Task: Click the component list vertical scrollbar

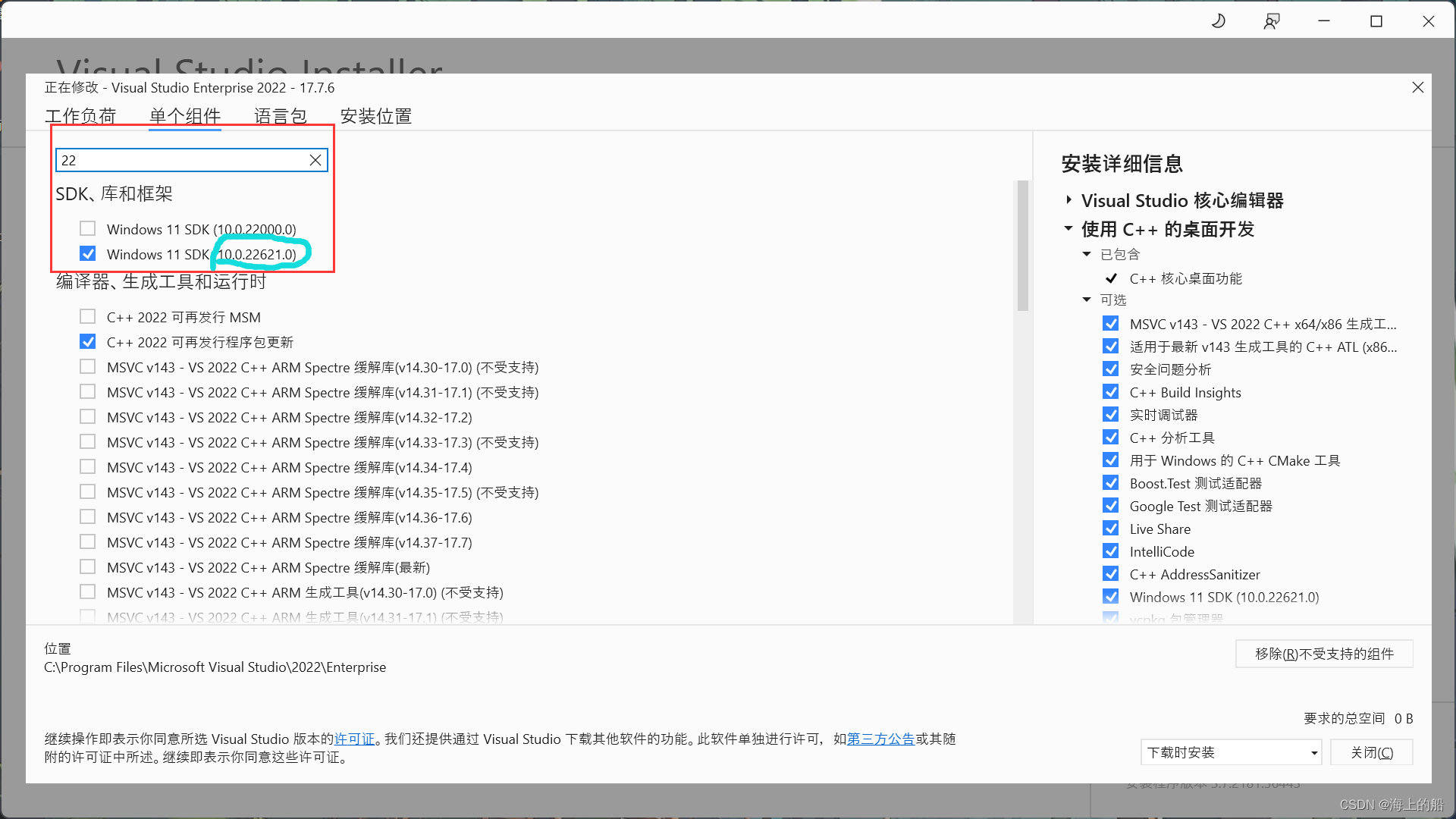Action: point(1022,246)
